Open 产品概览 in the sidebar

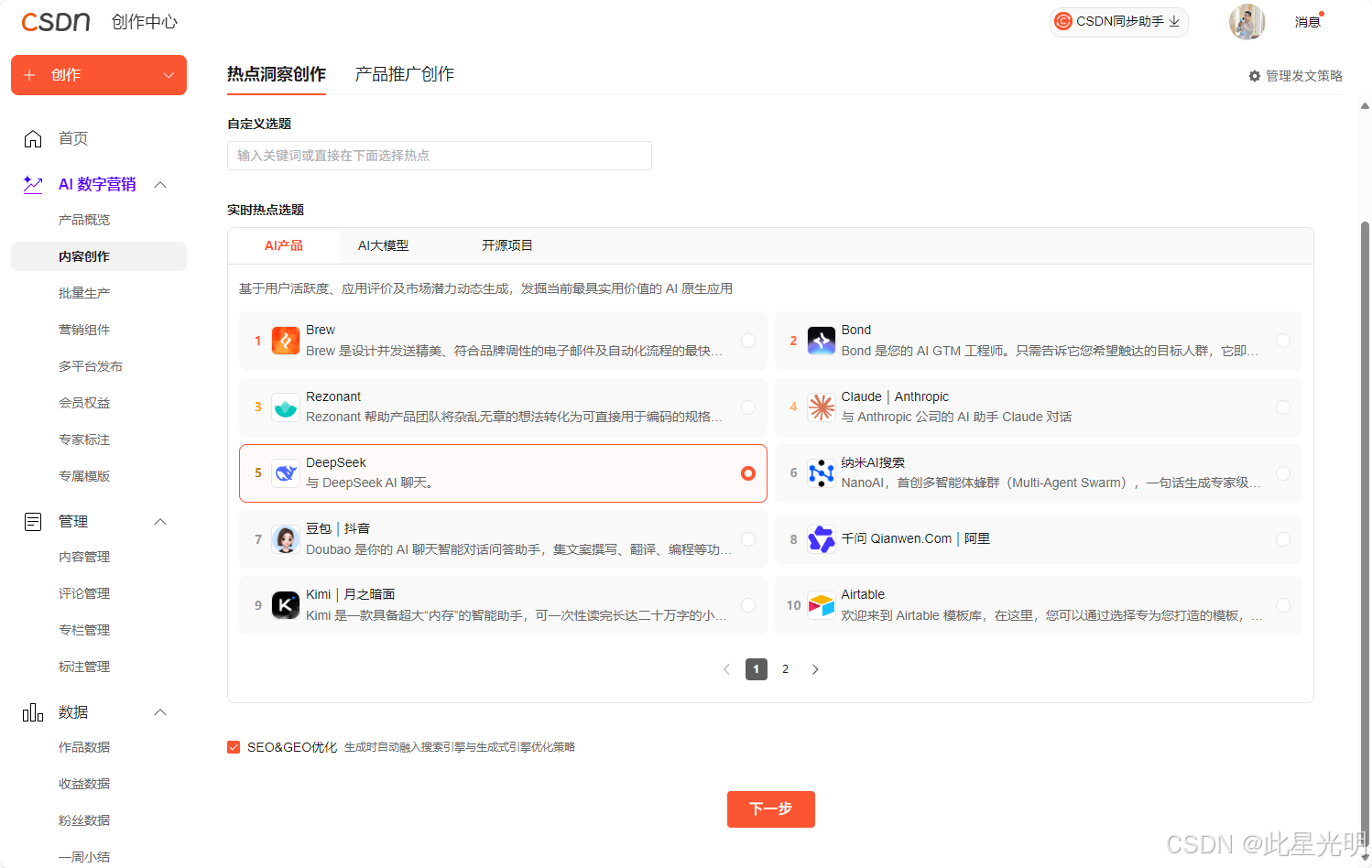pos(84,220)
